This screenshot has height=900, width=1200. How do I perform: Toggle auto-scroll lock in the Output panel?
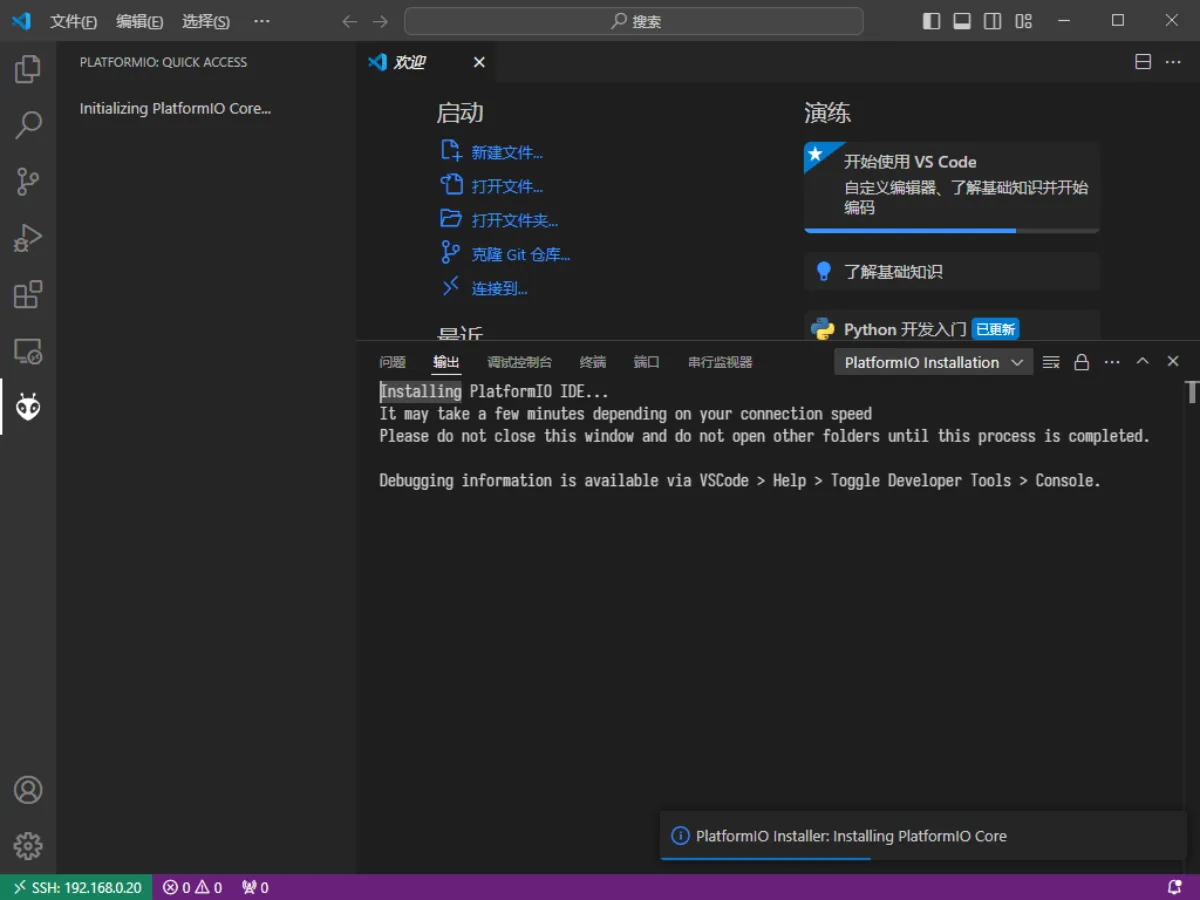tap(1081, 362)
